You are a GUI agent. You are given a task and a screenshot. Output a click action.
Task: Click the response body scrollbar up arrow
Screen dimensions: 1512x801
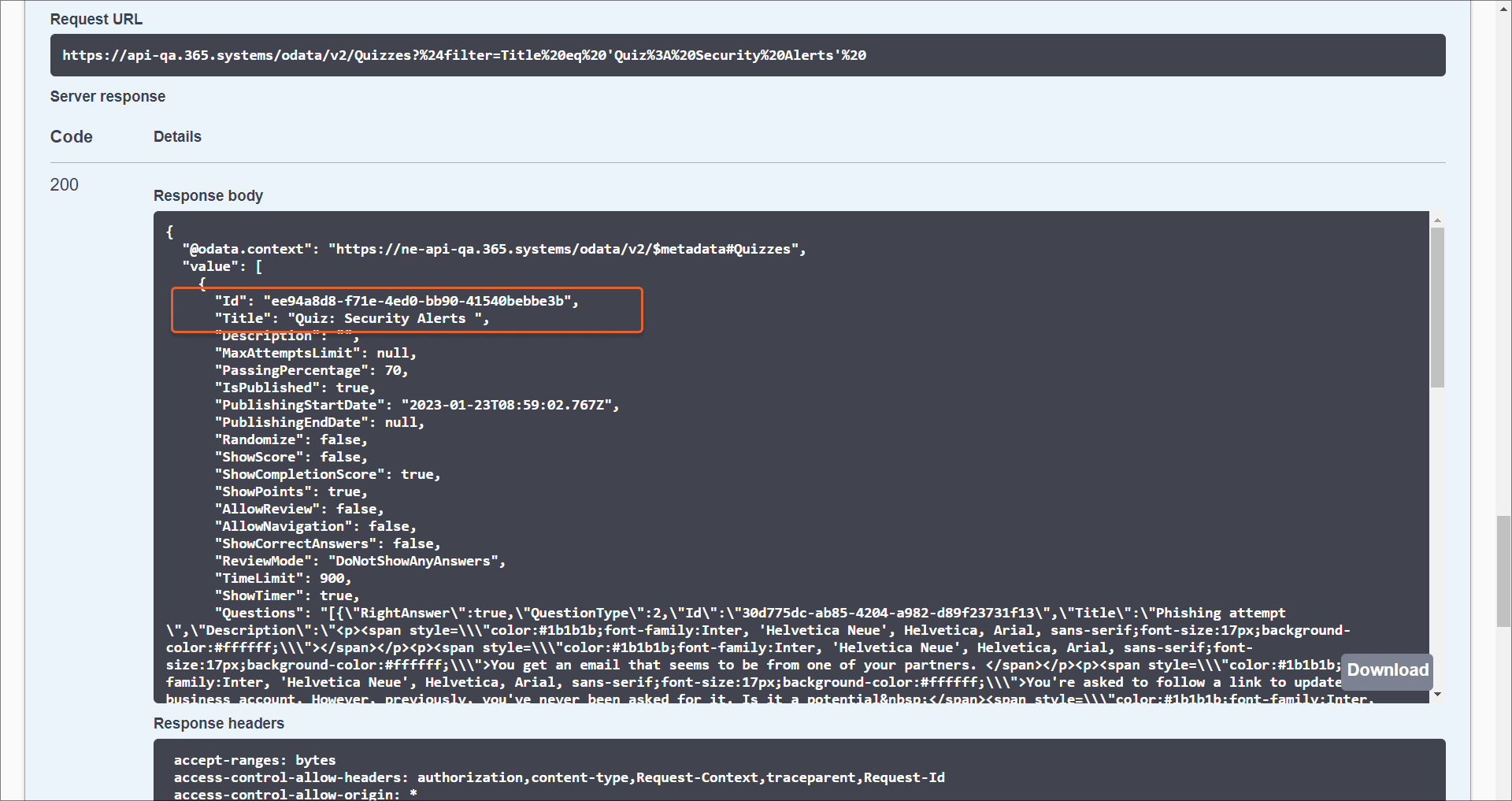1437,221
